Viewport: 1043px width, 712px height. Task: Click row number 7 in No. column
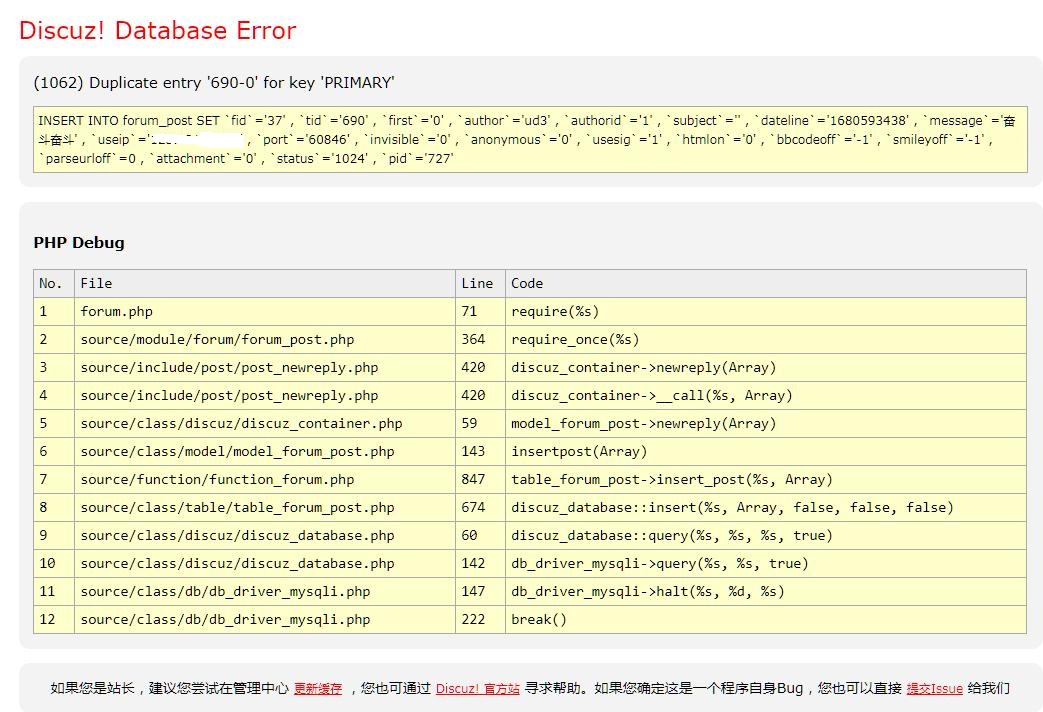[54, 479]
